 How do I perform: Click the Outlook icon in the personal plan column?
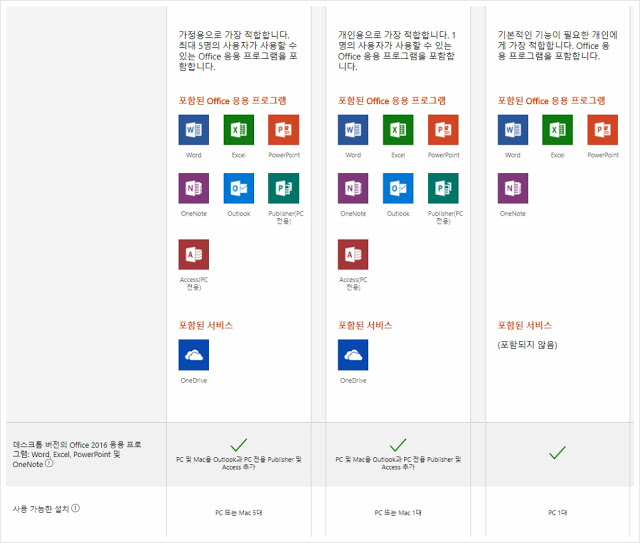(x=398, y=188)
